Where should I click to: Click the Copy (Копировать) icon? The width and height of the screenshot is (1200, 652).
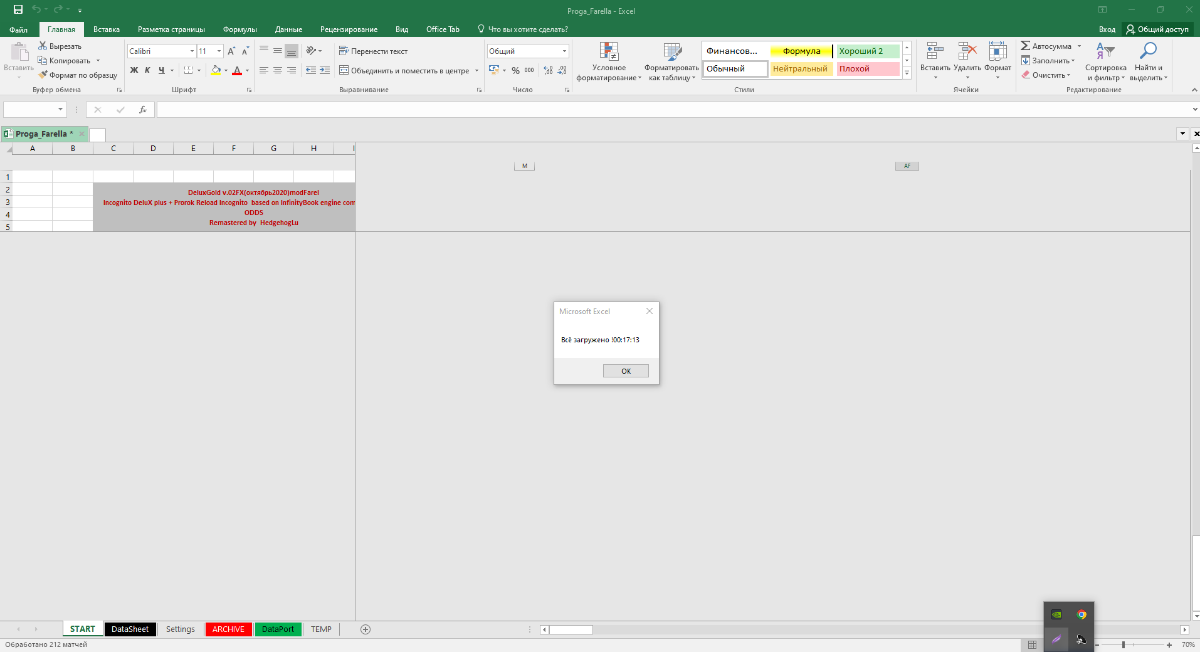click(x=42, y=60)
